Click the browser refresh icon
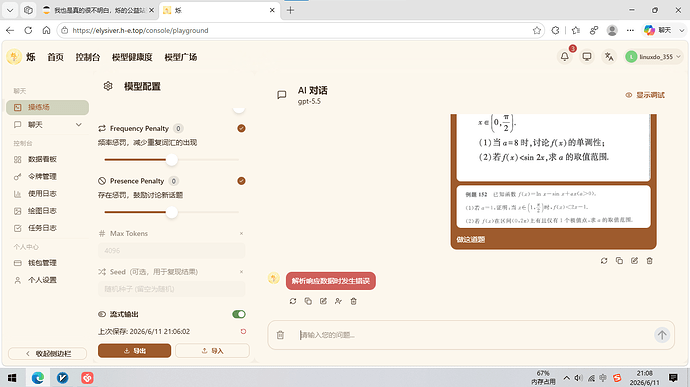The image size is (690, 387). click(x=28, y=30)
